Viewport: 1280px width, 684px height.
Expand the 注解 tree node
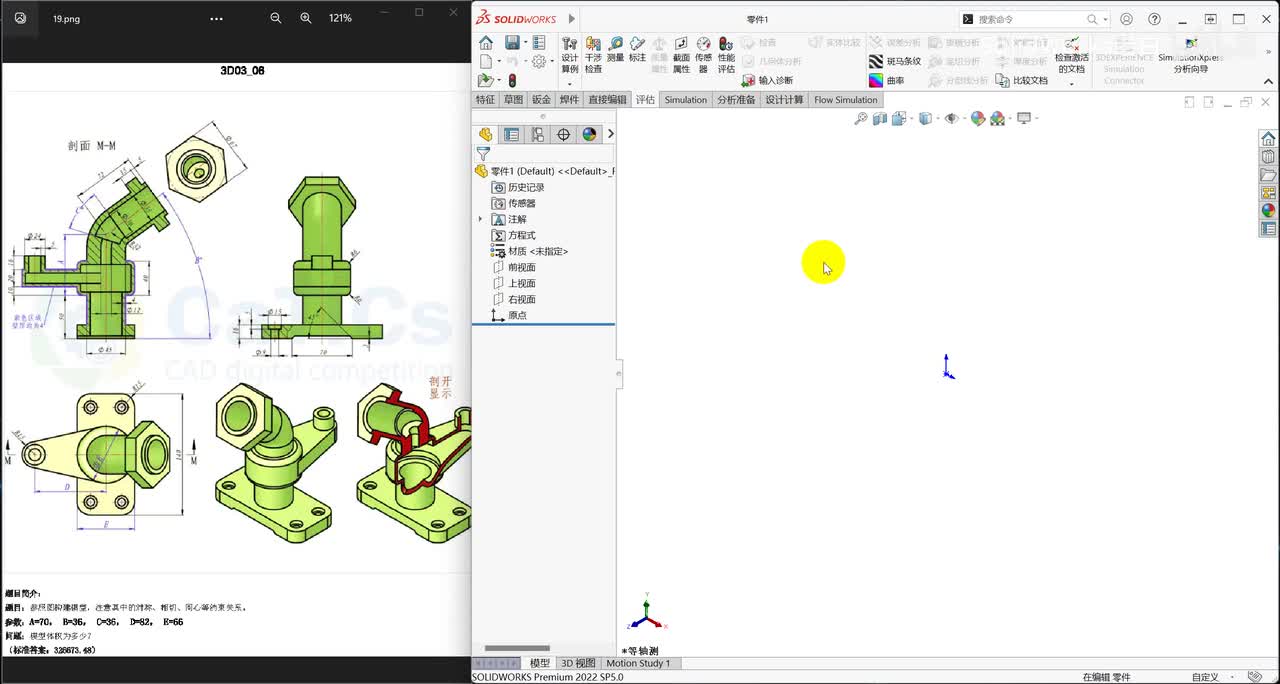[x=480, y=219]
